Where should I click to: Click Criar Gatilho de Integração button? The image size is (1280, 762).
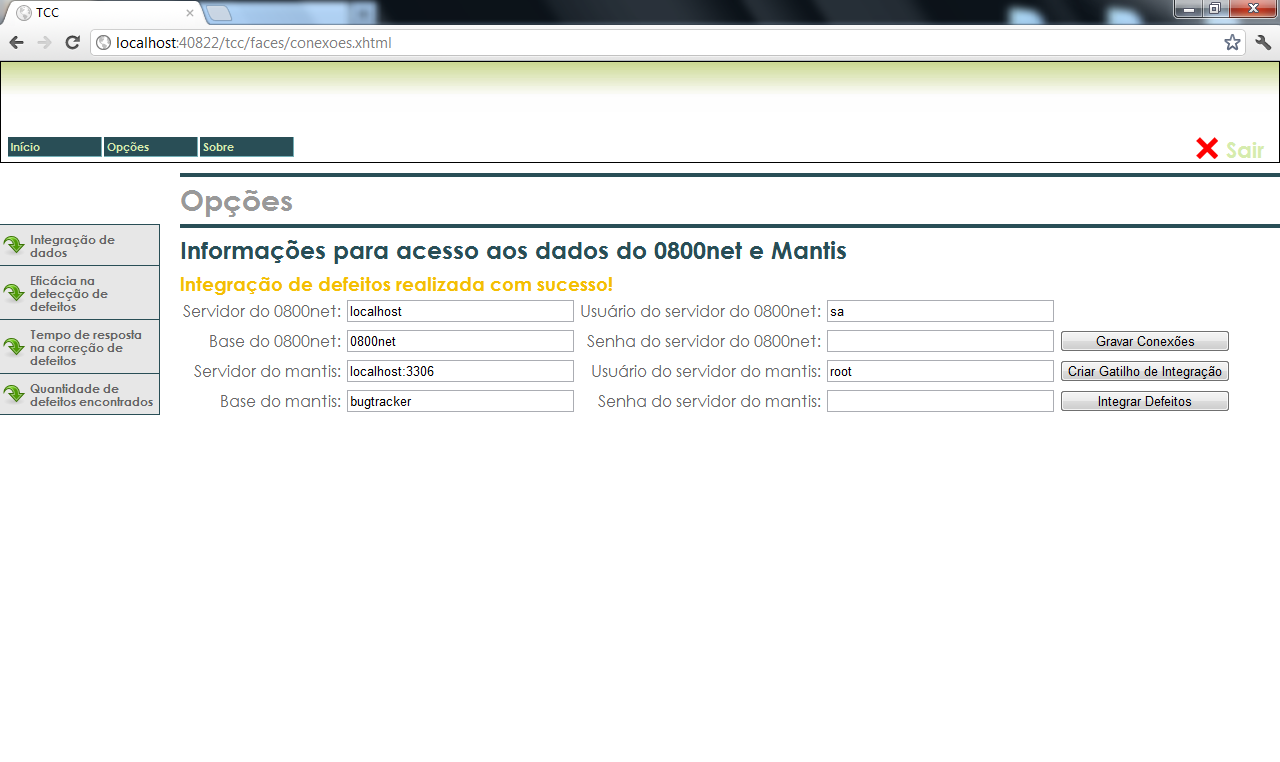tap(1145, 371)
